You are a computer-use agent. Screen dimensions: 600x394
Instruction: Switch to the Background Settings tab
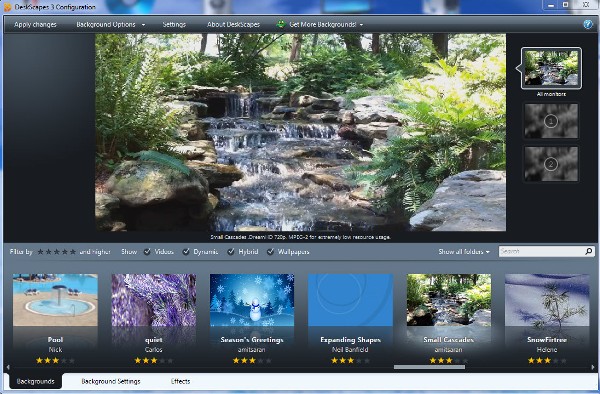(111, 381)
